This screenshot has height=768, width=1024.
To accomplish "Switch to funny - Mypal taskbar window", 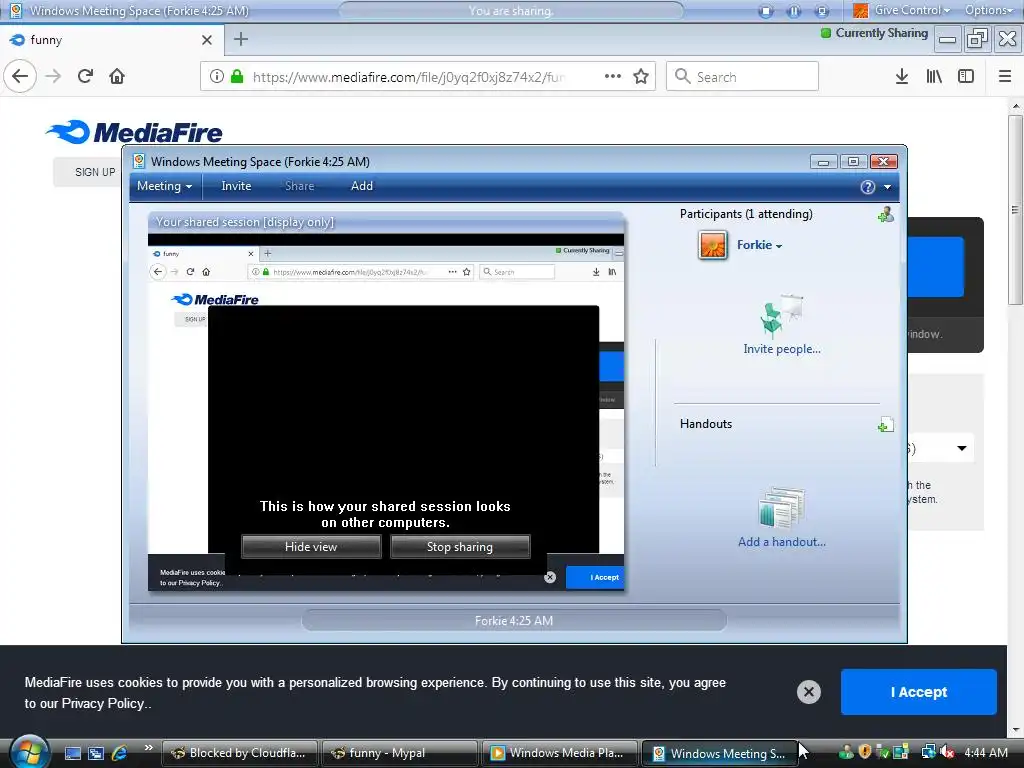I will pos(399,754).
